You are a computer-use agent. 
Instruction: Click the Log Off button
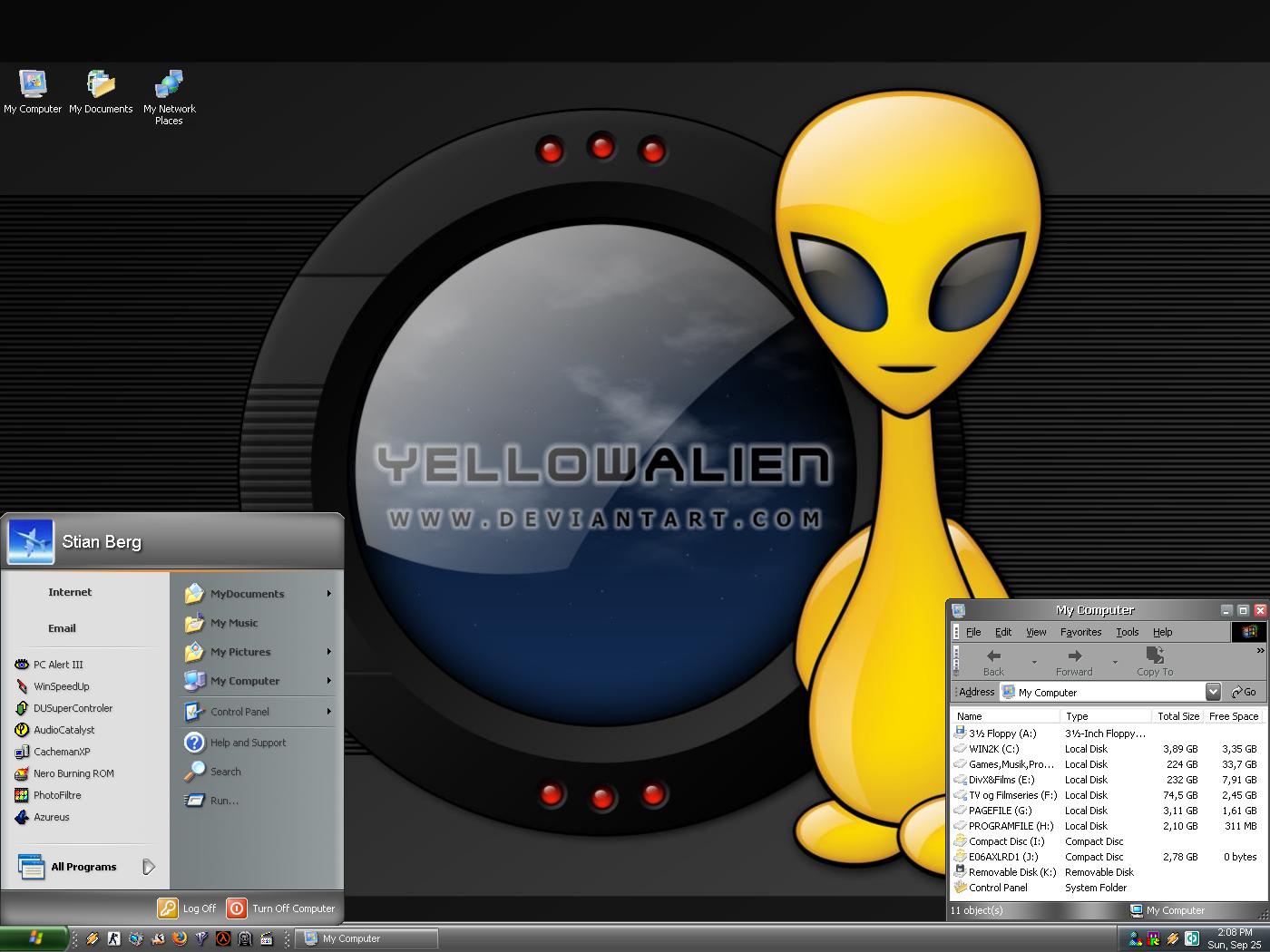(188, 908)
